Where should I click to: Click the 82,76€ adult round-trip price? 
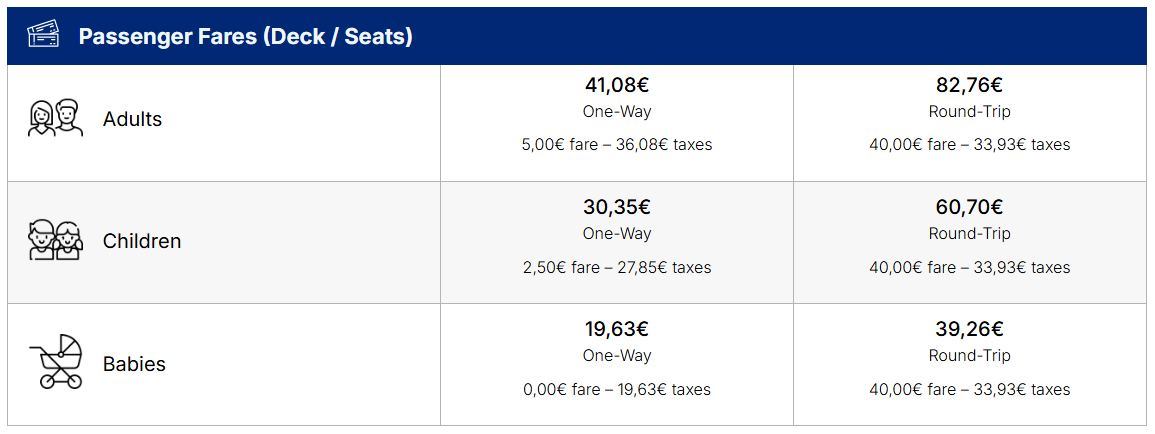[969, 85]
